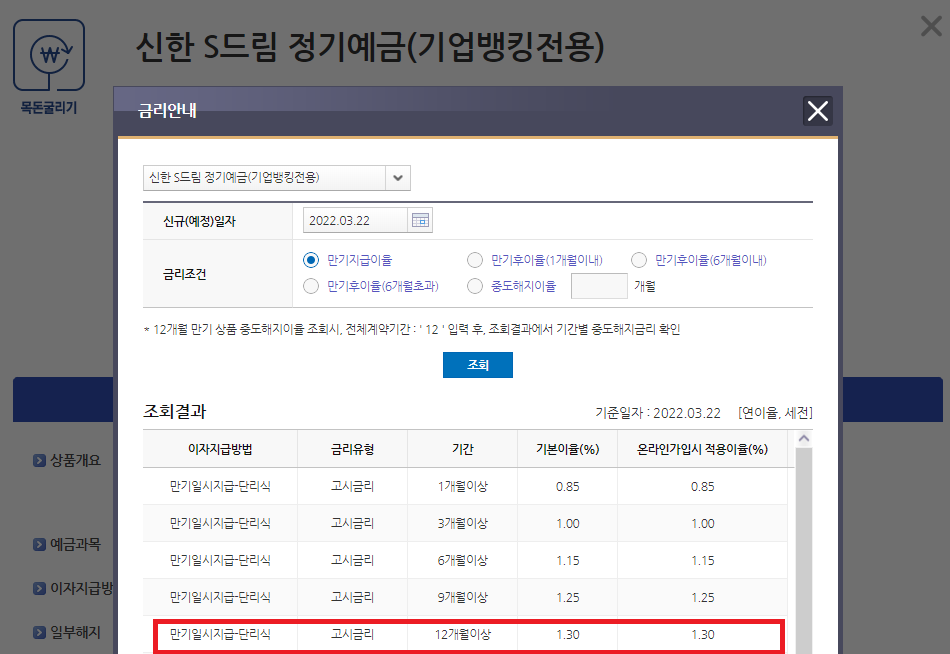
Task: Open 일부해지 menu link
Action: [x=75, y=633]
